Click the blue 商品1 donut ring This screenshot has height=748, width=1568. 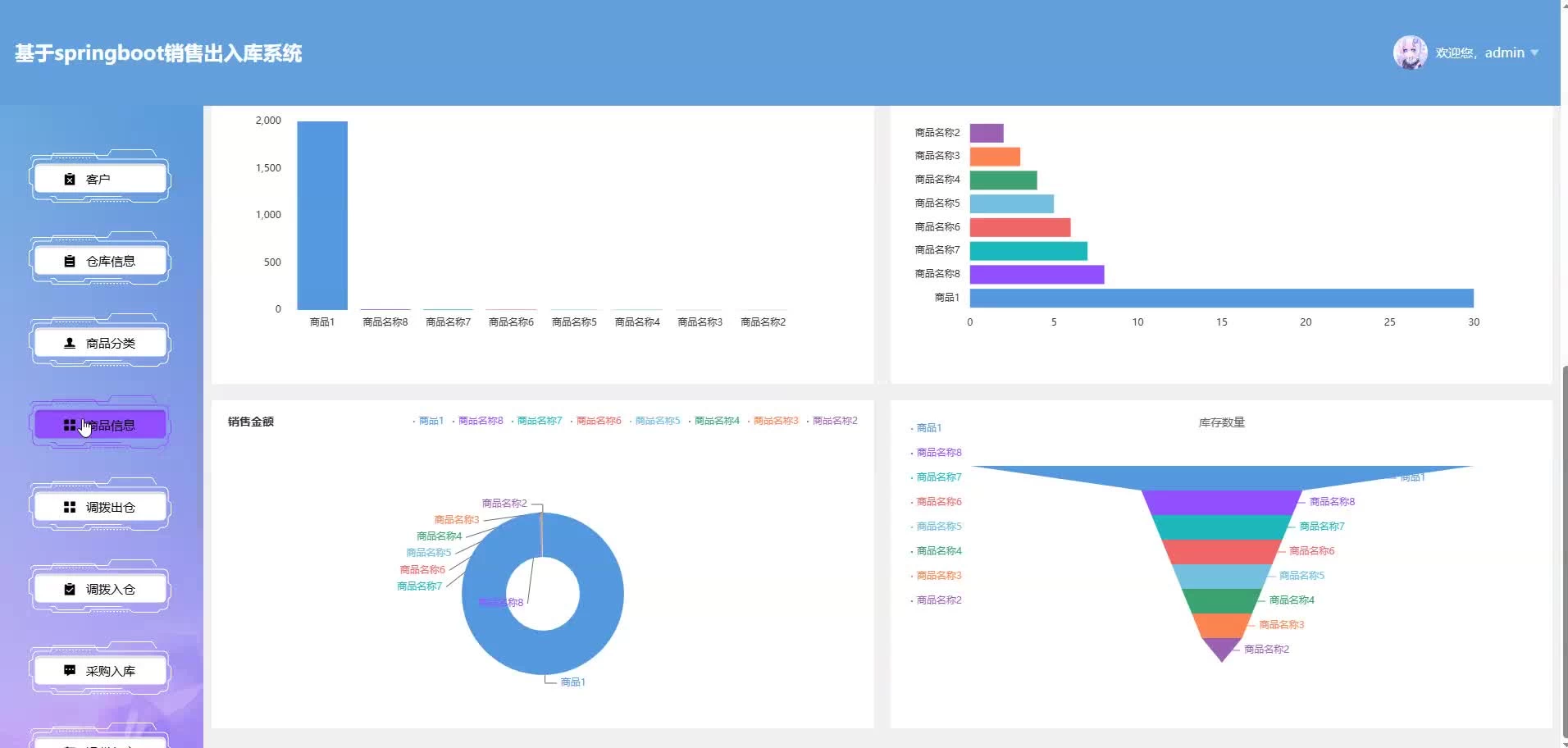point(601,594)
